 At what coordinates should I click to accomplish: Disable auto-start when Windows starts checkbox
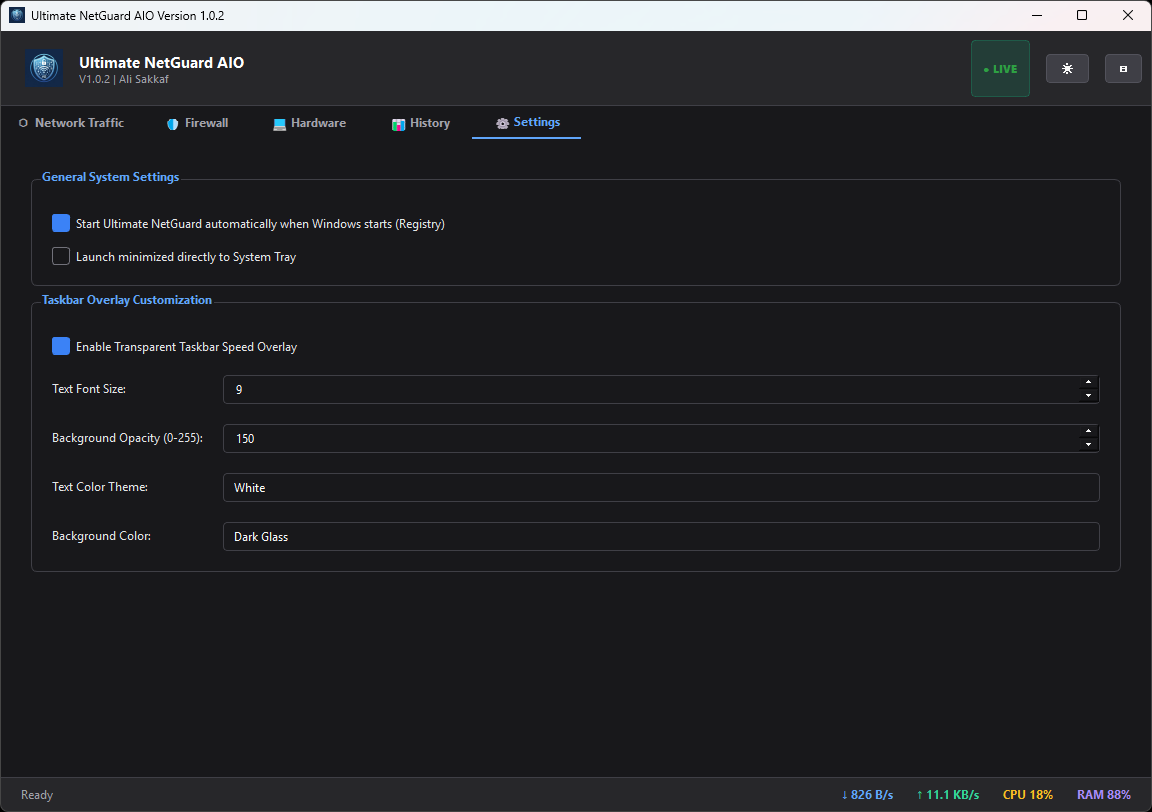click(x=61, y=223)
